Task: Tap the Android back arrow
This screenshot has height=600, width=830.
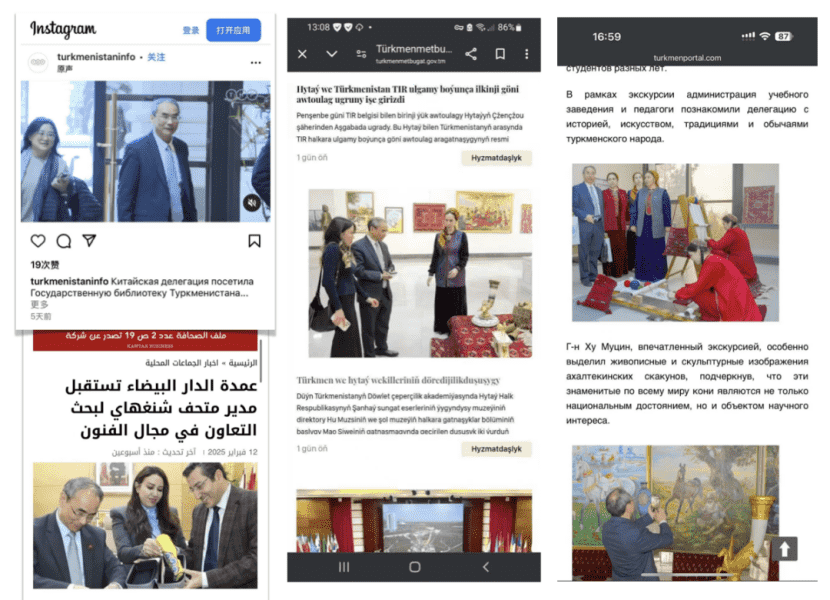Action: [x=486, y=567]
